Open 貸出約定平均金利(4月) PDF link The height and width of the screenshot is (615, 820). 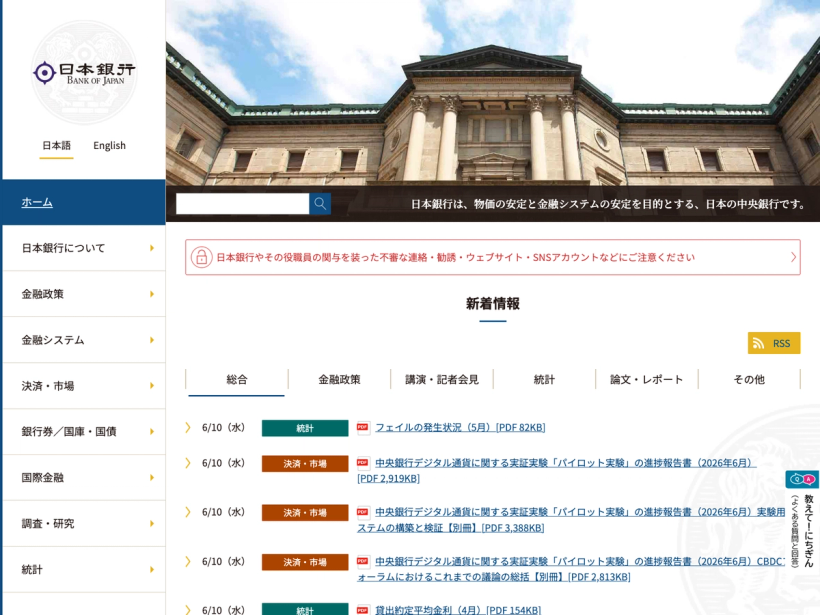coord(458,610)
